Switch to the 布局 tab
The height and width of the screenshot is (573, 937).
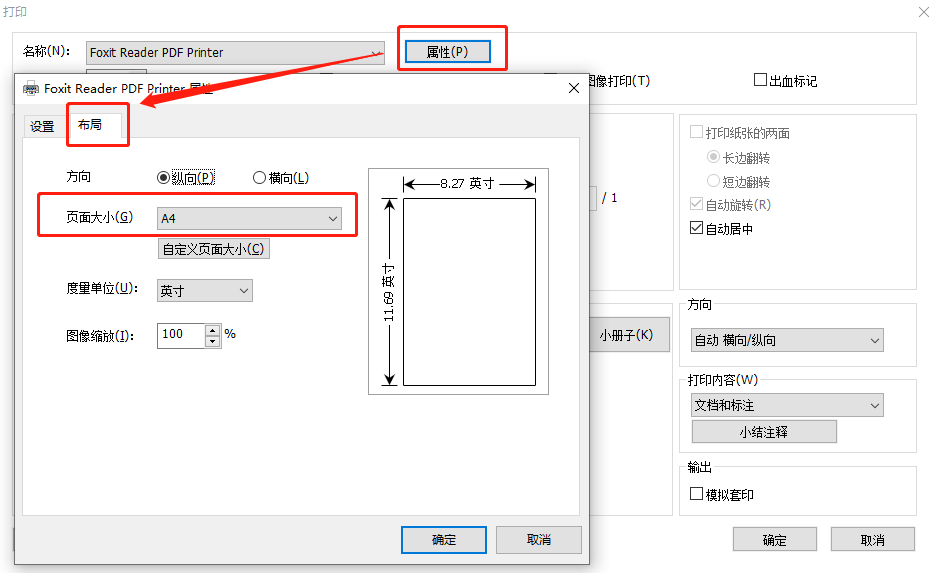[x=90, y=124]
